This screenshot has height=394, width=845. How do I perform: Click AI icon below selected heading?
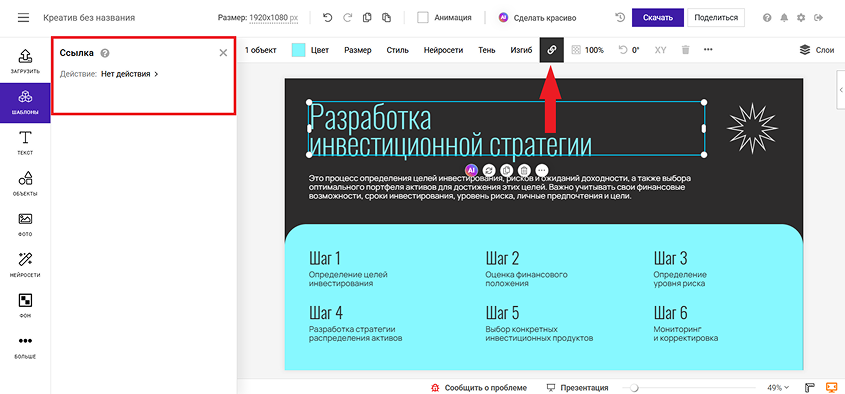pyautogui.click(x=472, y=170)
